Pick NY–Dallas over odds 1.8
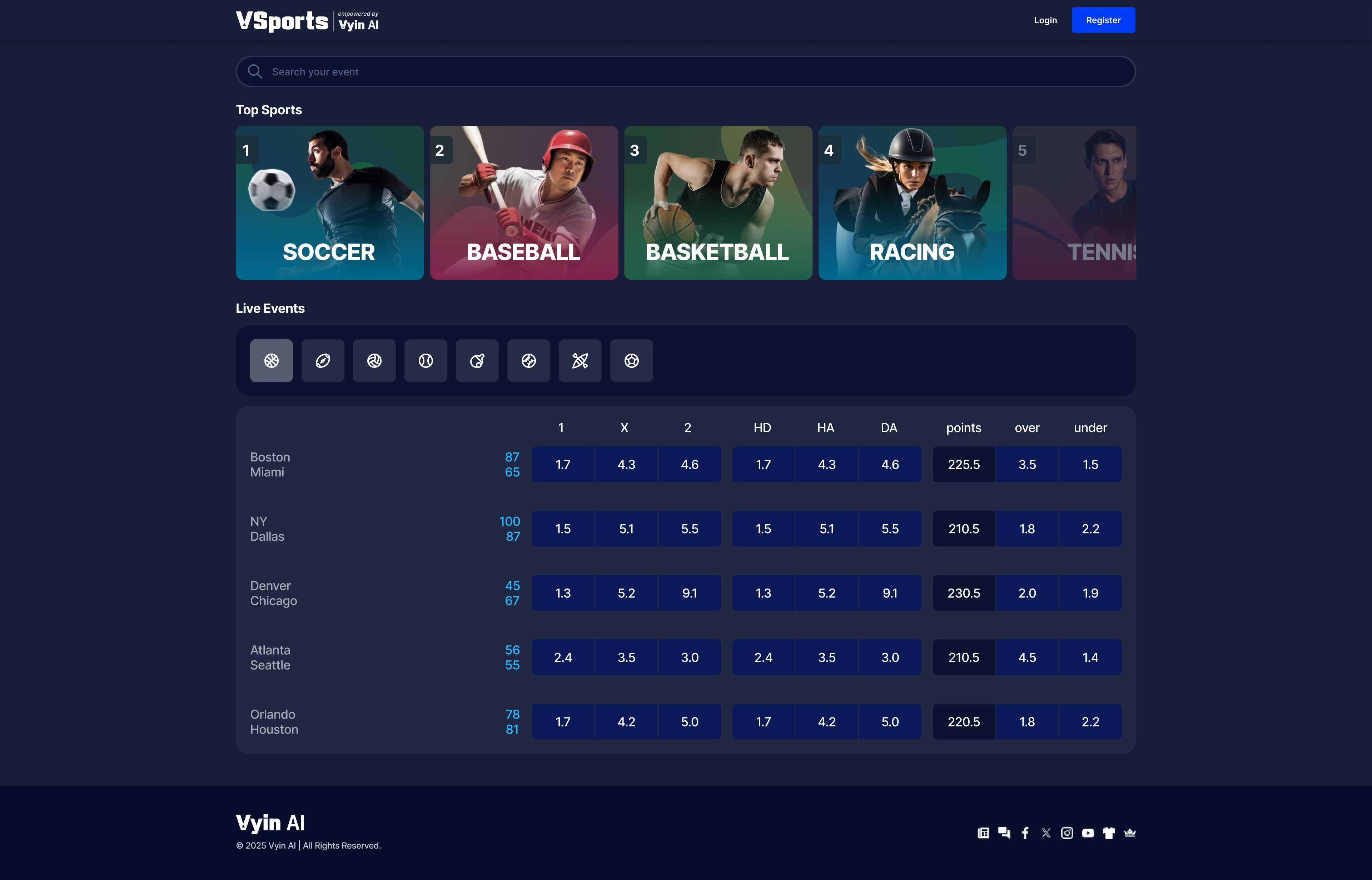Screen dimensions: 1372x880 pyautogui.click(x=1027, y=529)
